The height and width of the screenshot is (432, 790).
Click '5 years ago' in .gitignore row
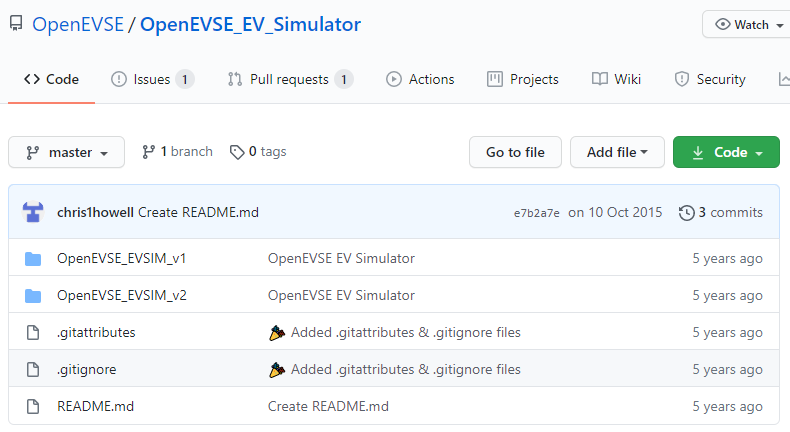click(727, 369)
